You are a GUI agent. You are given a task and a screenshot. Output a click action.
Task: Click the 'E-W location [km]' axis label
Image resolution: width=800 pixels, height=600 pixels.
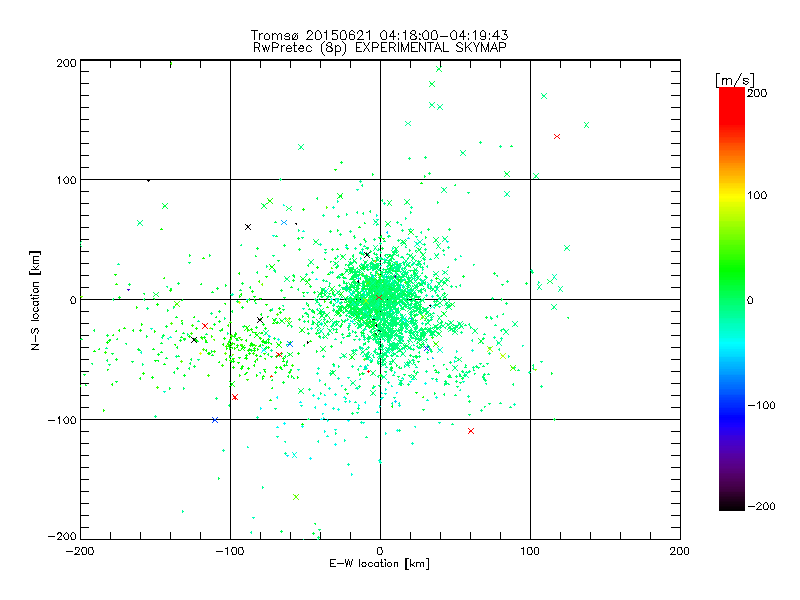pyautogui.click(x=379, y=563)
